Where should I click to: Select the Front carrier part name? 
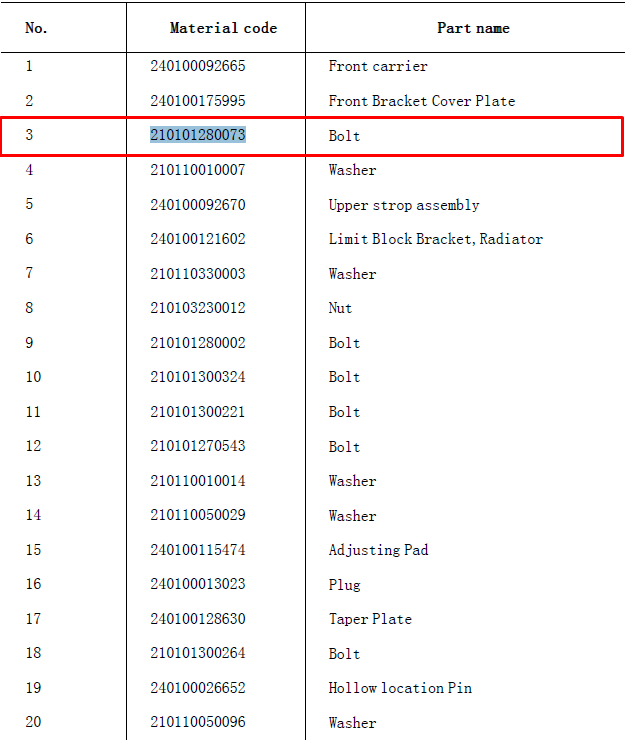point(378,66)
